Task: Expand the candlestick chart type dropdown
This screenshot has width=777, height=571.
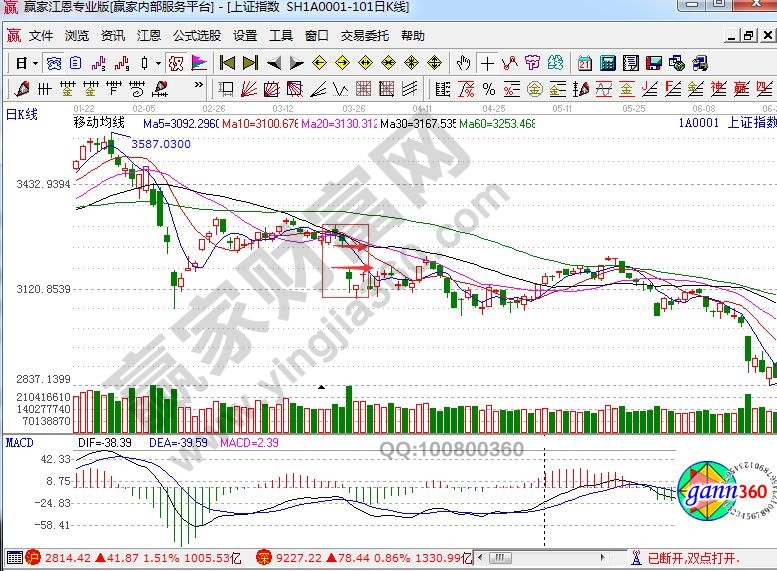Action: point(158,62)
